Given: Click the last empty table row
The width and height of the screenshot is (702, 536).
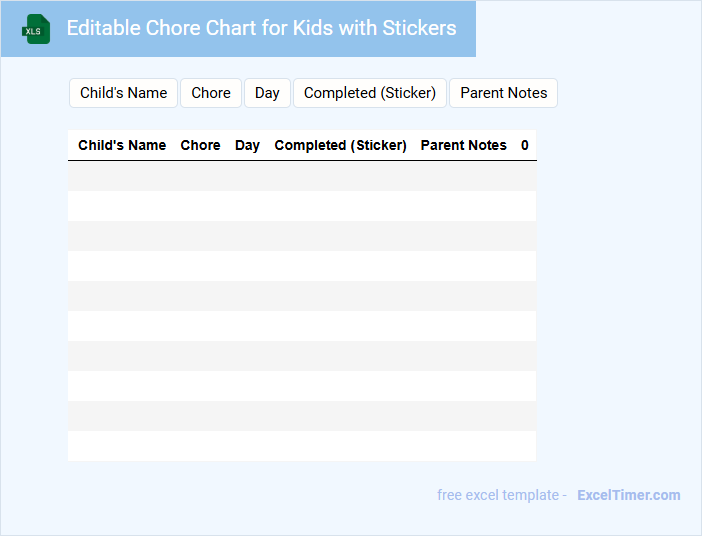Looking at the screenshot, I should 301,446.
